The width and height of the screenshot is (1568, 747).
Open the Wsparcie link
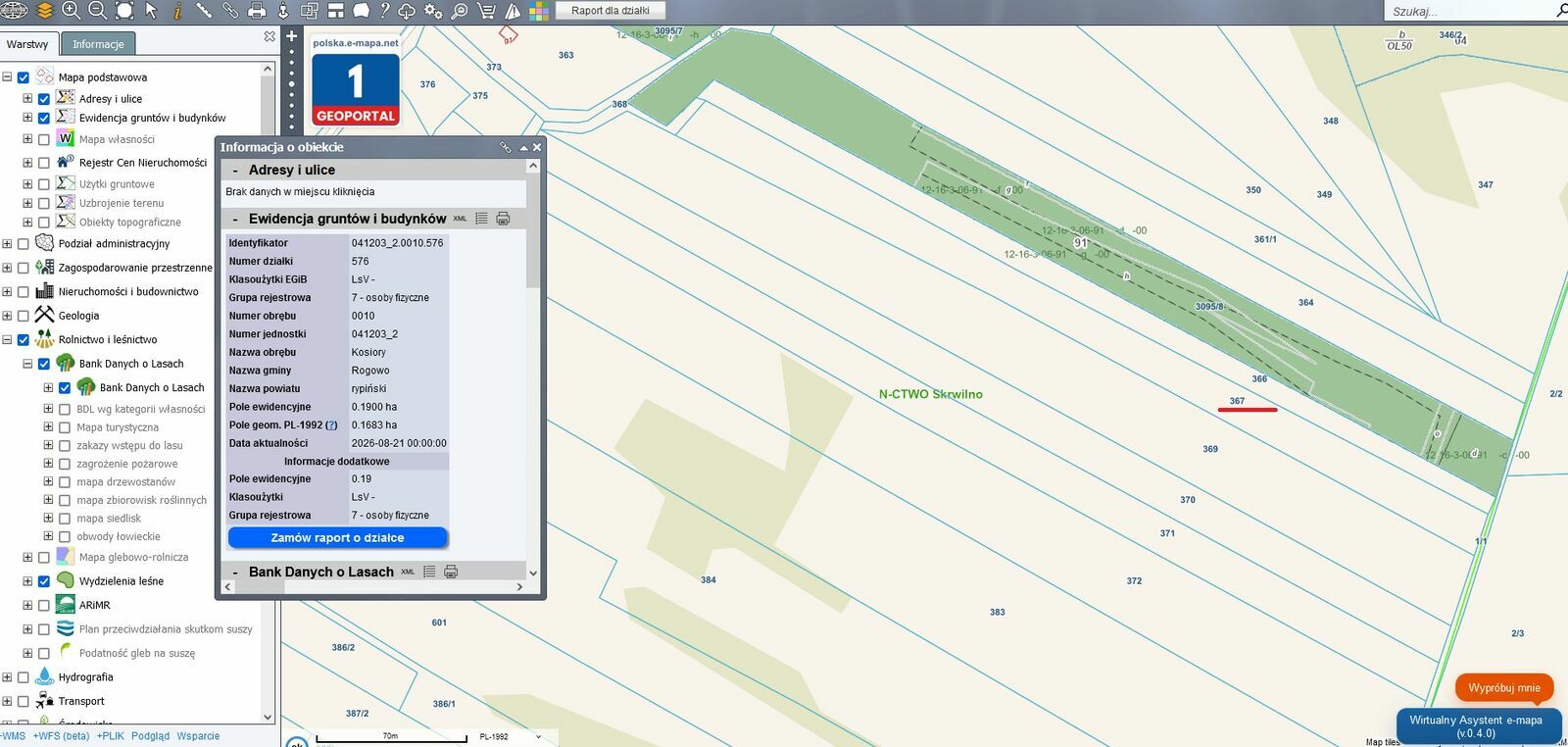[x=198, y=736]
